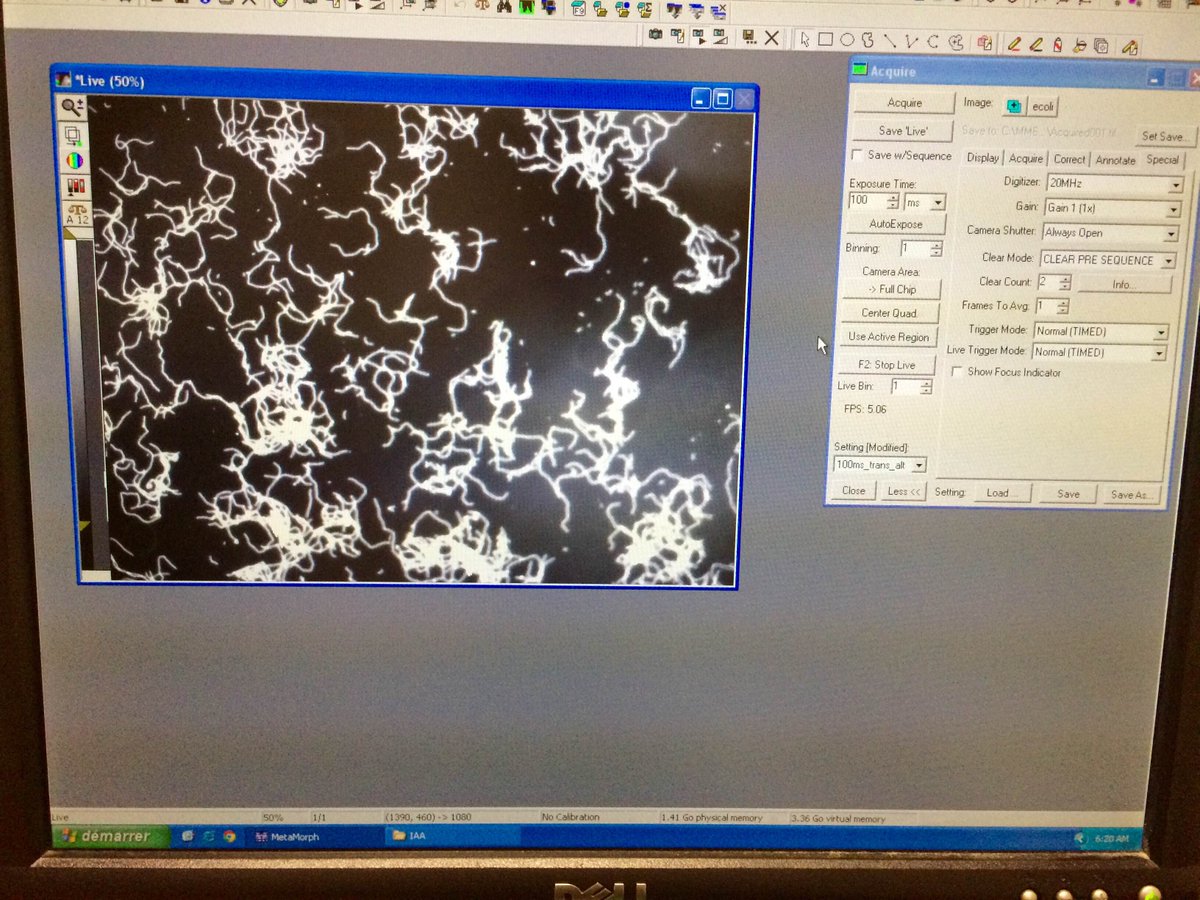Click the paste/clipboard icon next to region tools
This screenshot has height=900, width=1200.
click(985, 43)
